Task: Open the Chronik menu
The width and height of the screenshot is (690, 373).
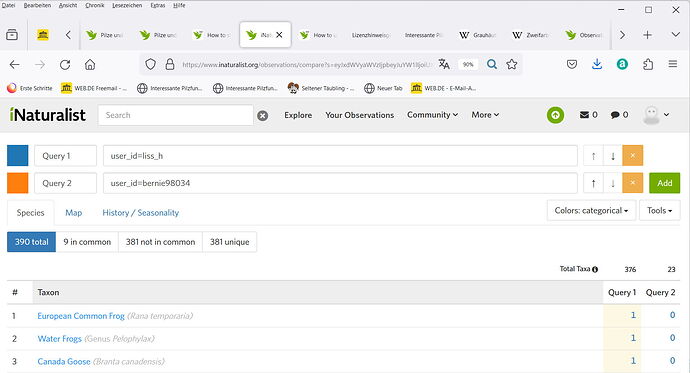Action: 95,5
